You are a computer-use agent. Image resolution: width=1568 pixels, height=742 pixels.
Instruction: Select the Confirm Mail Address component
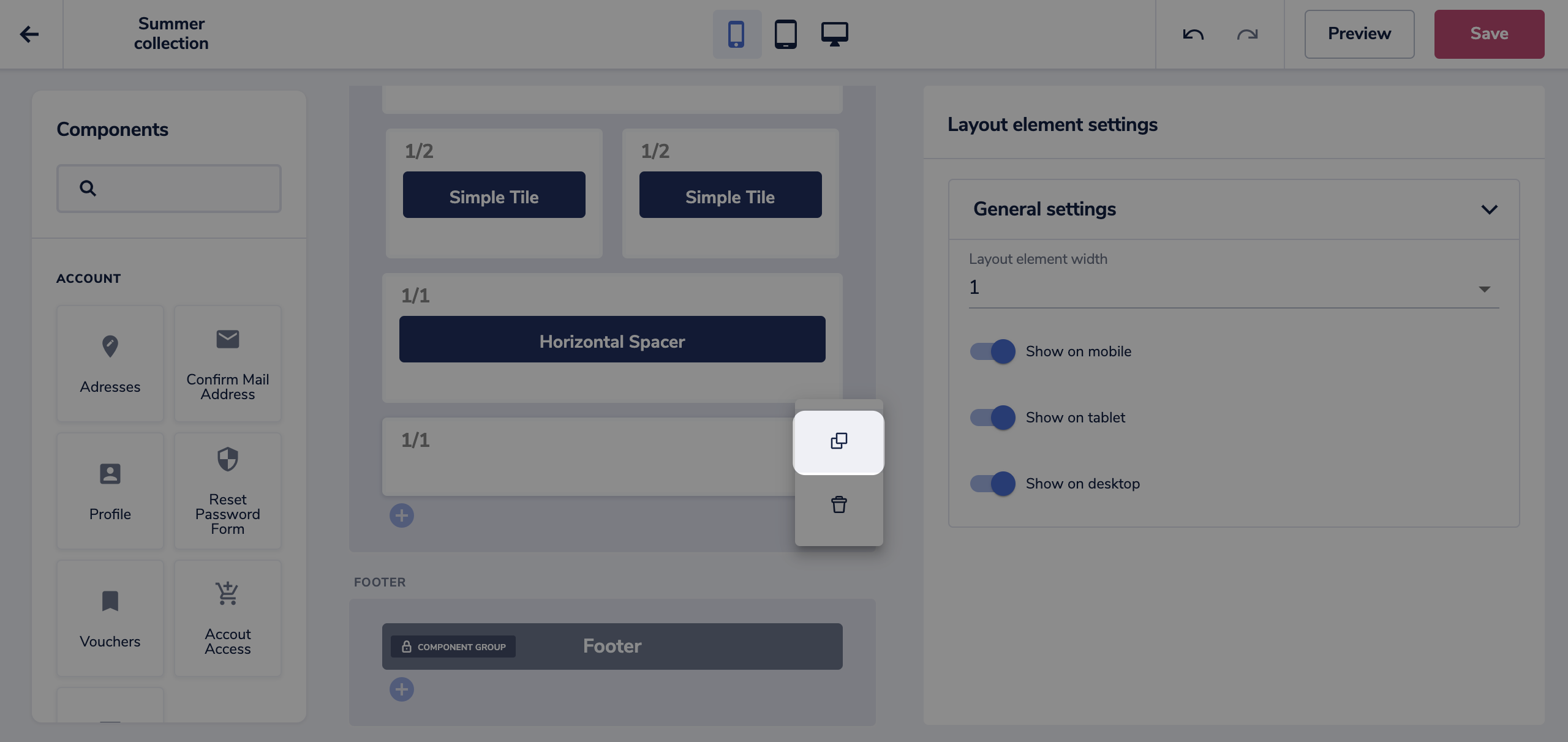[x=228, y=364]
